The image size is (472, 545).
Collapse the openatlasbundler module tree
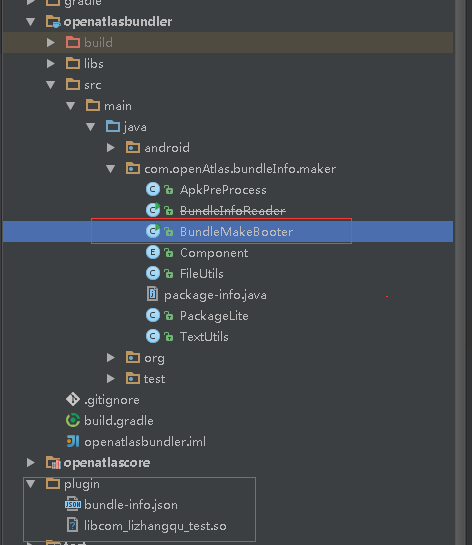pos(31,22)
